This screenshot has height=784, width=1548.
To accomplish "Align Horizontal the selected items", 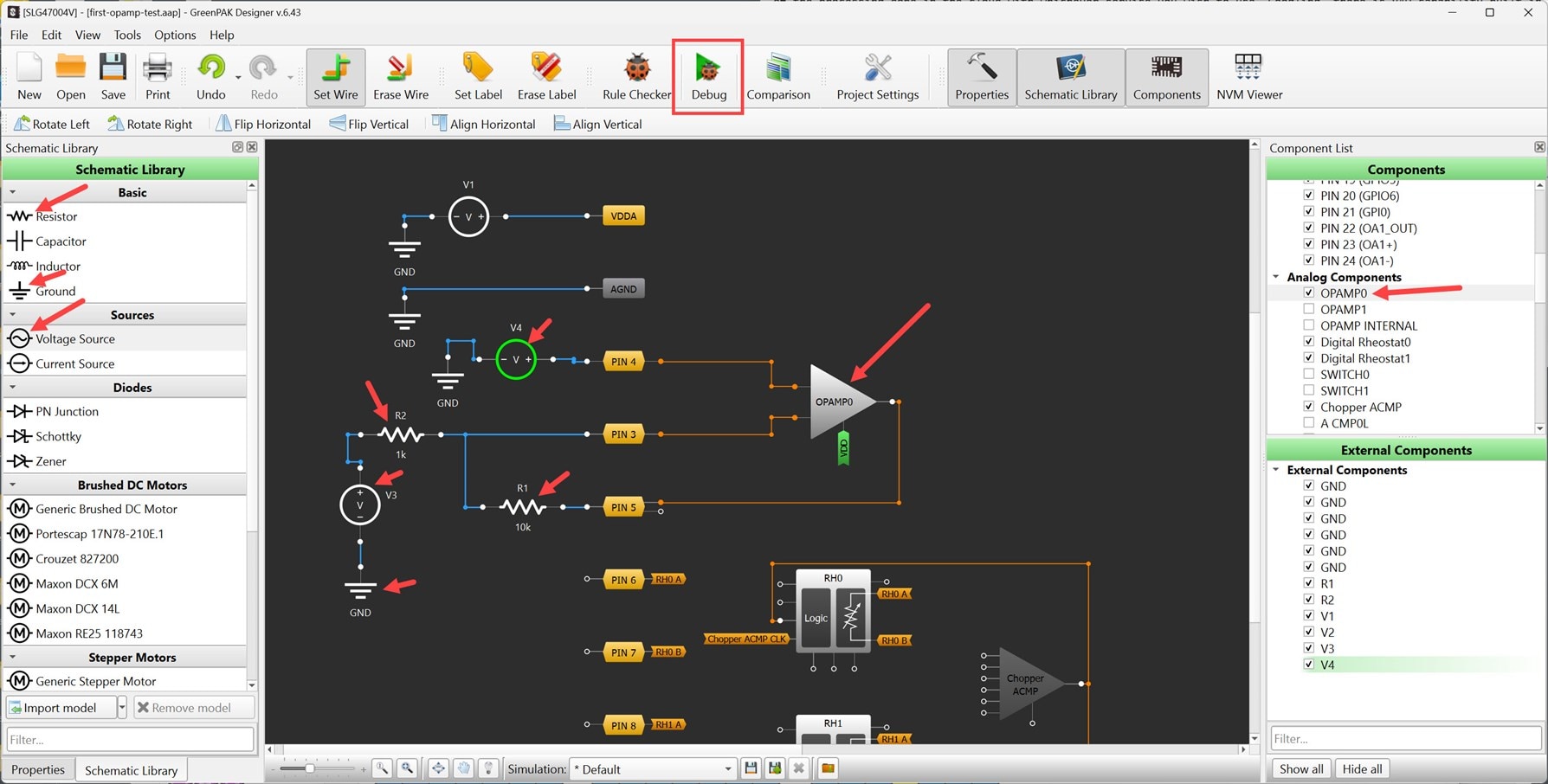I will 483,124.
